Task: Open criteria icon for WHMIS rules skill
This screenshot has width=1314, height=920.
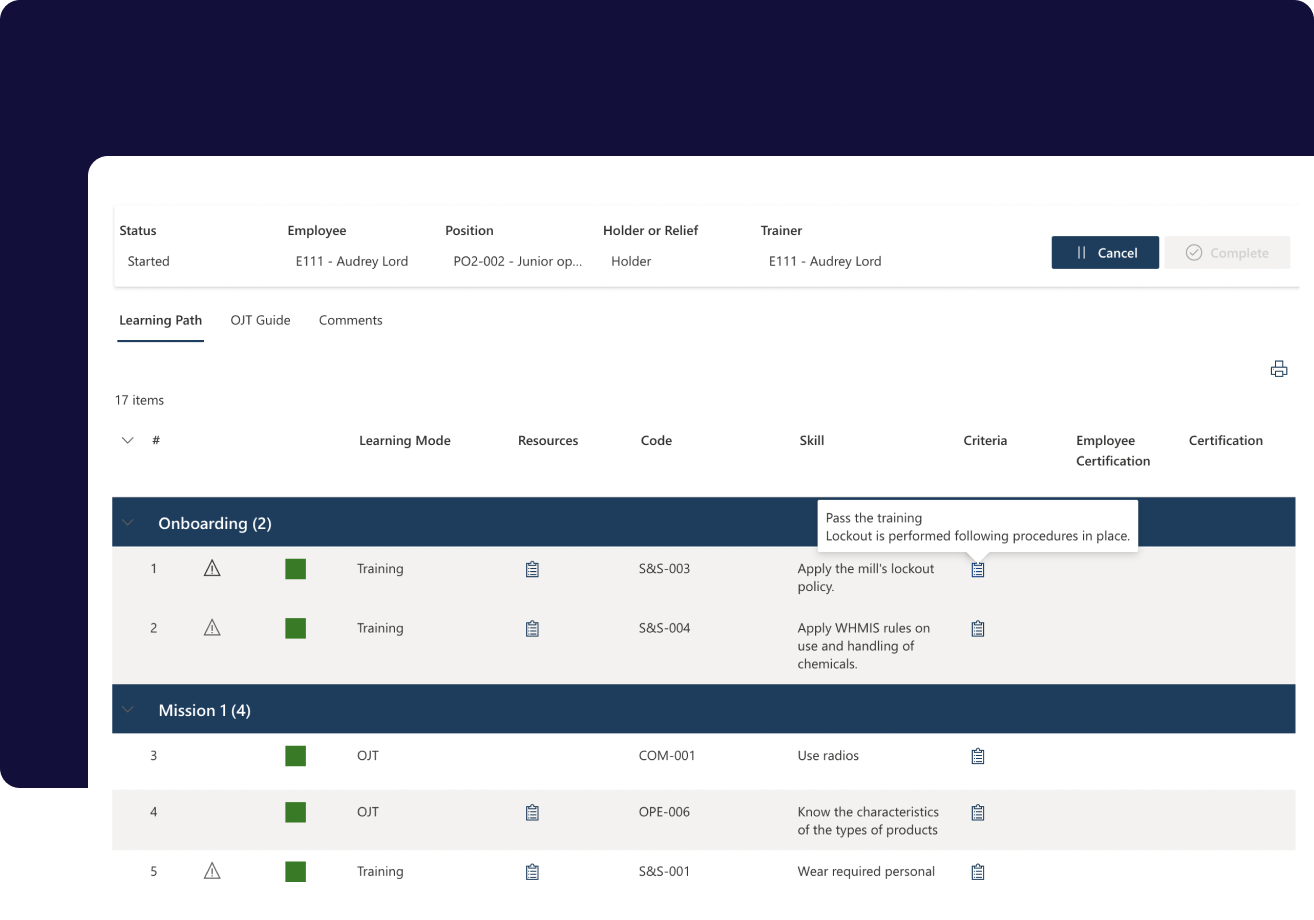Action: coord(978,629)
